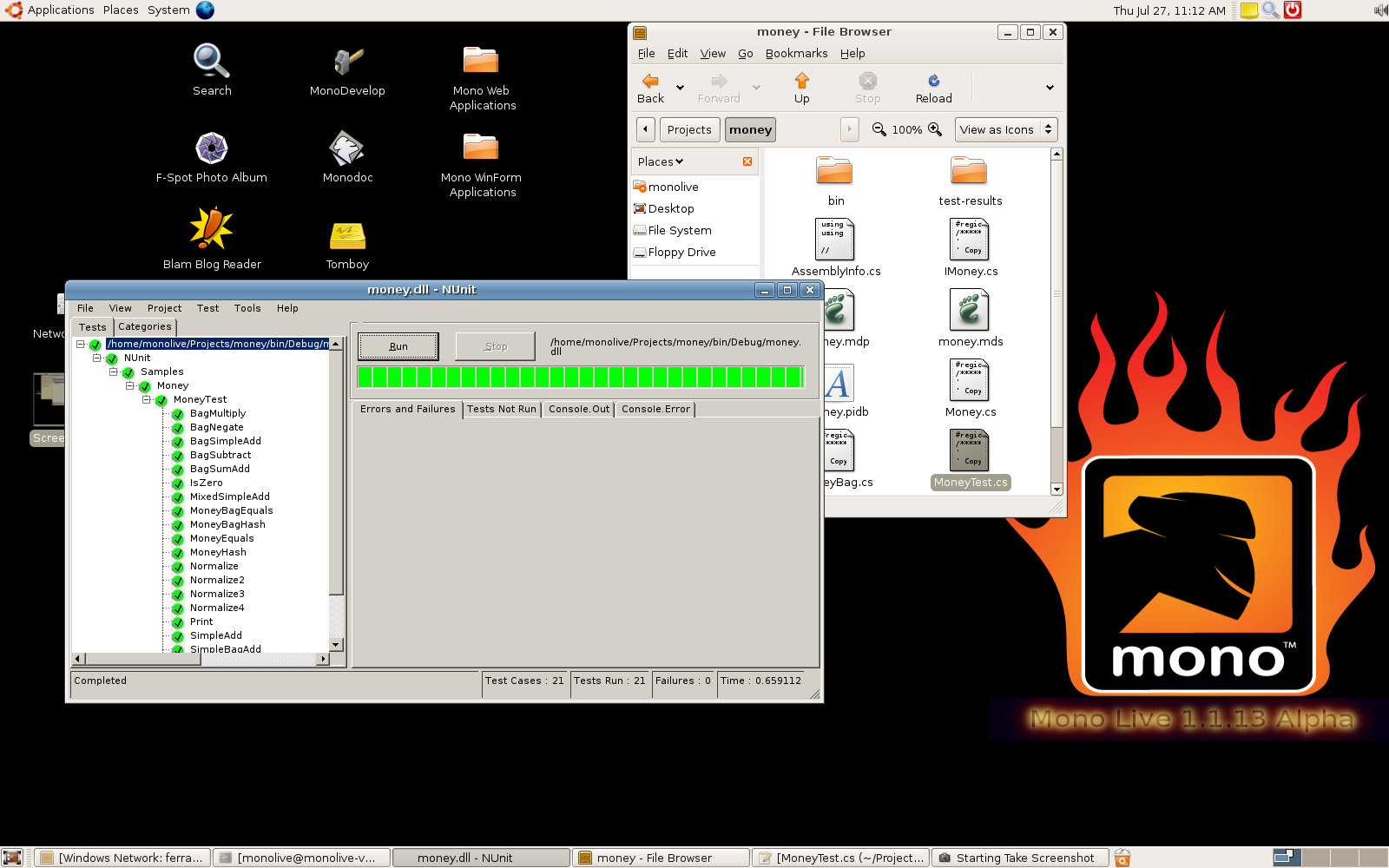Switch to the Categories tab
Image resolution: width=1389 pixels, height=868 pixels.
[145, 326]
